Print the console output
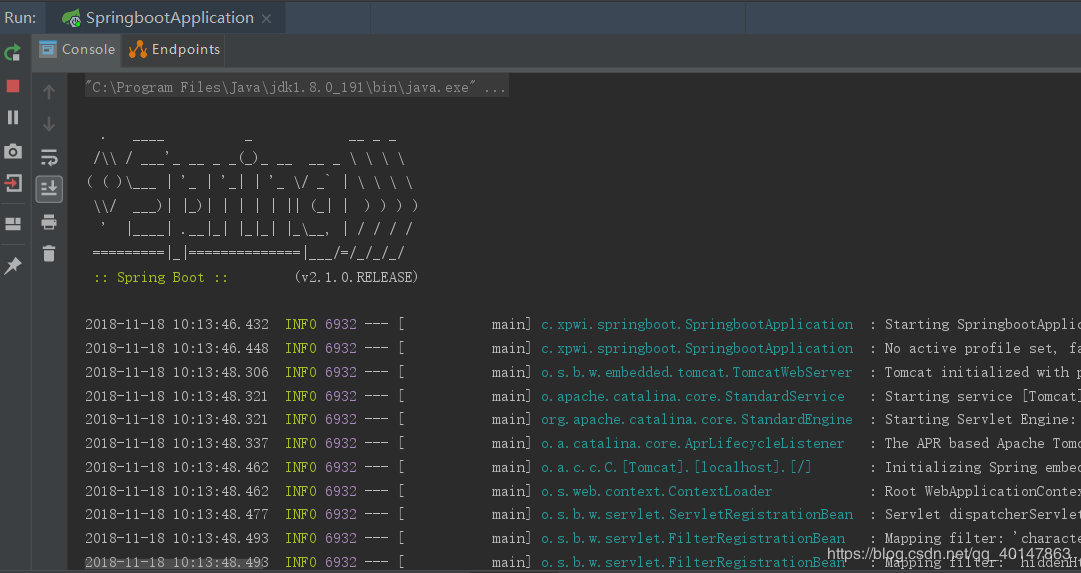Screen dimensions: 1081x573 click(49, 222)
